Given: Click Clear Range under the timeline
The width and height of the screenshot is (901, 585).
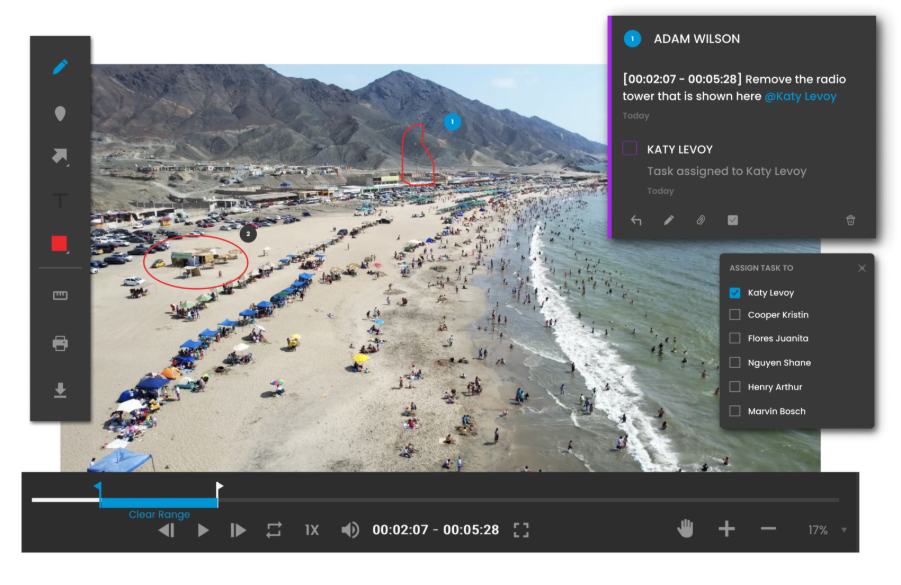Looking at the screenshot, I should pos(159,515).
